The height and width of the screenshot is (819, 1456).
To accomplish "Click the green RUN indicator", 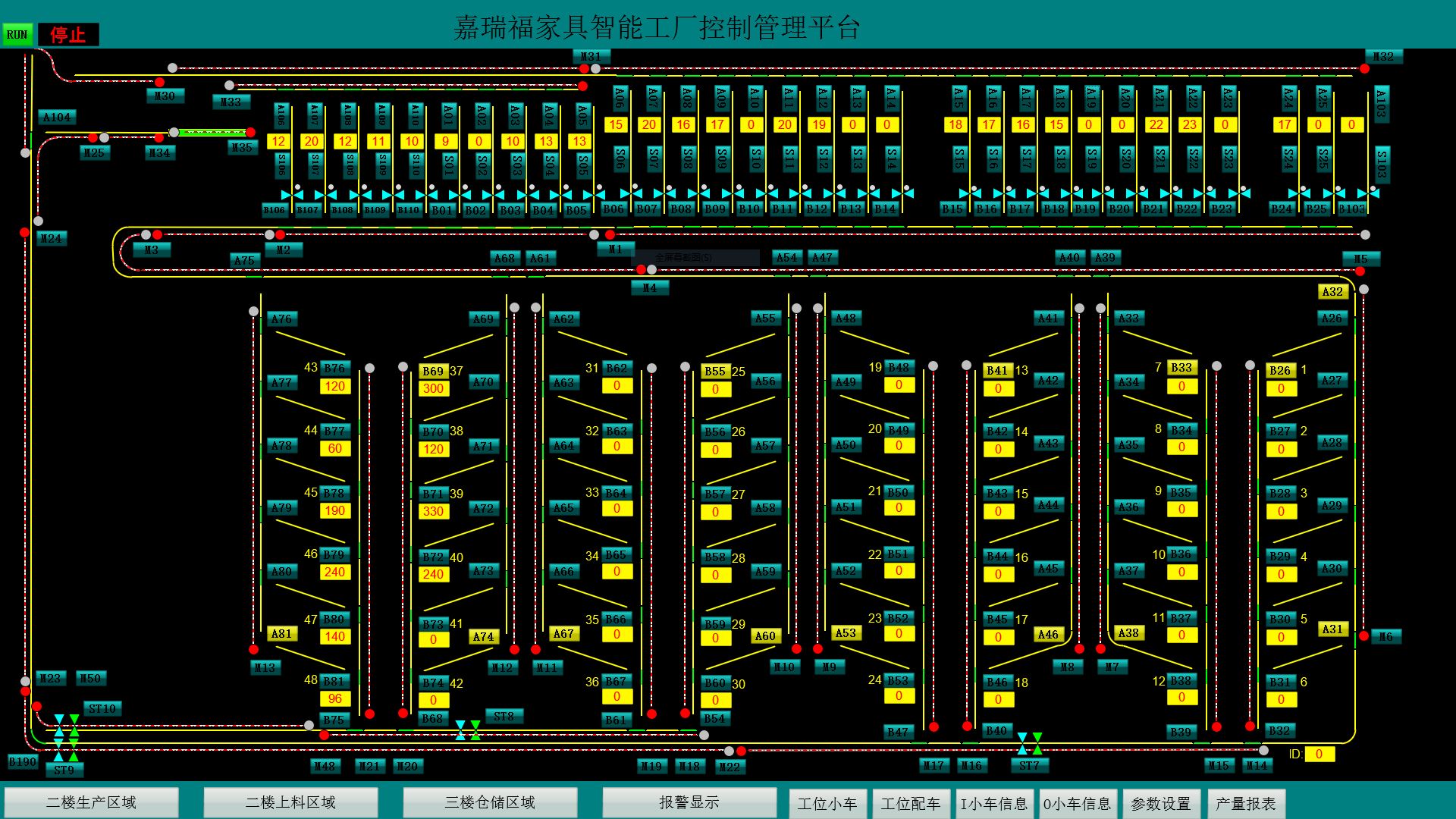I will click(x=17, y=35).
